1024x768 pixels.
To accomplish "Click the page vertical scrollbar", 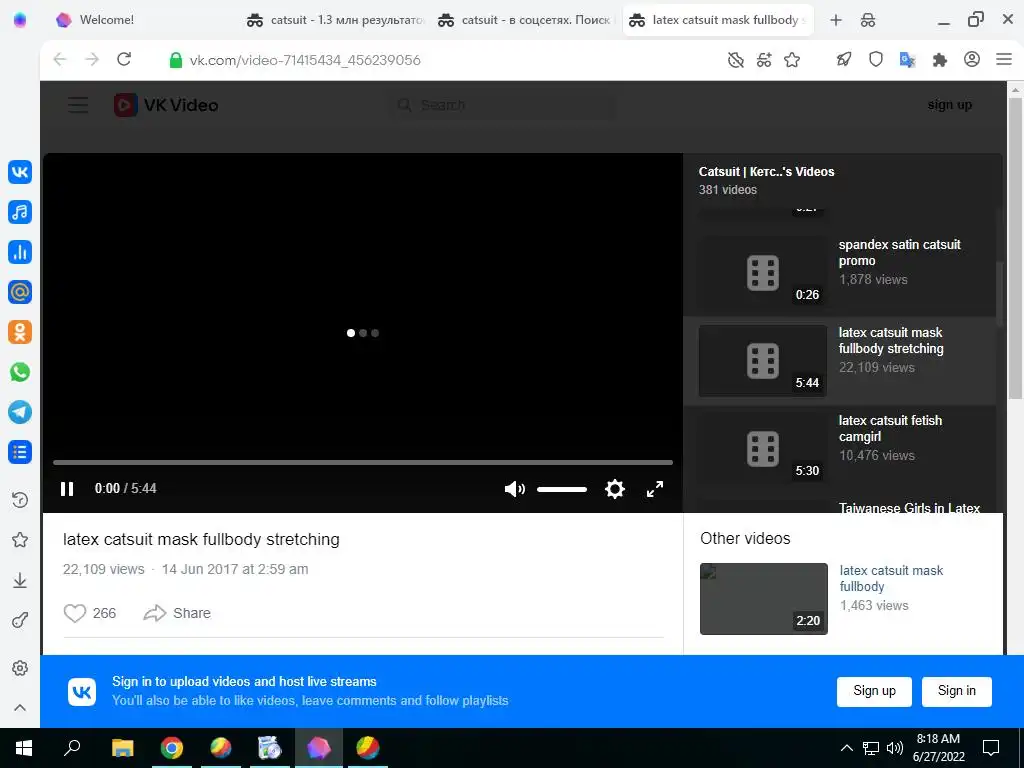I will pos(1015,248).
